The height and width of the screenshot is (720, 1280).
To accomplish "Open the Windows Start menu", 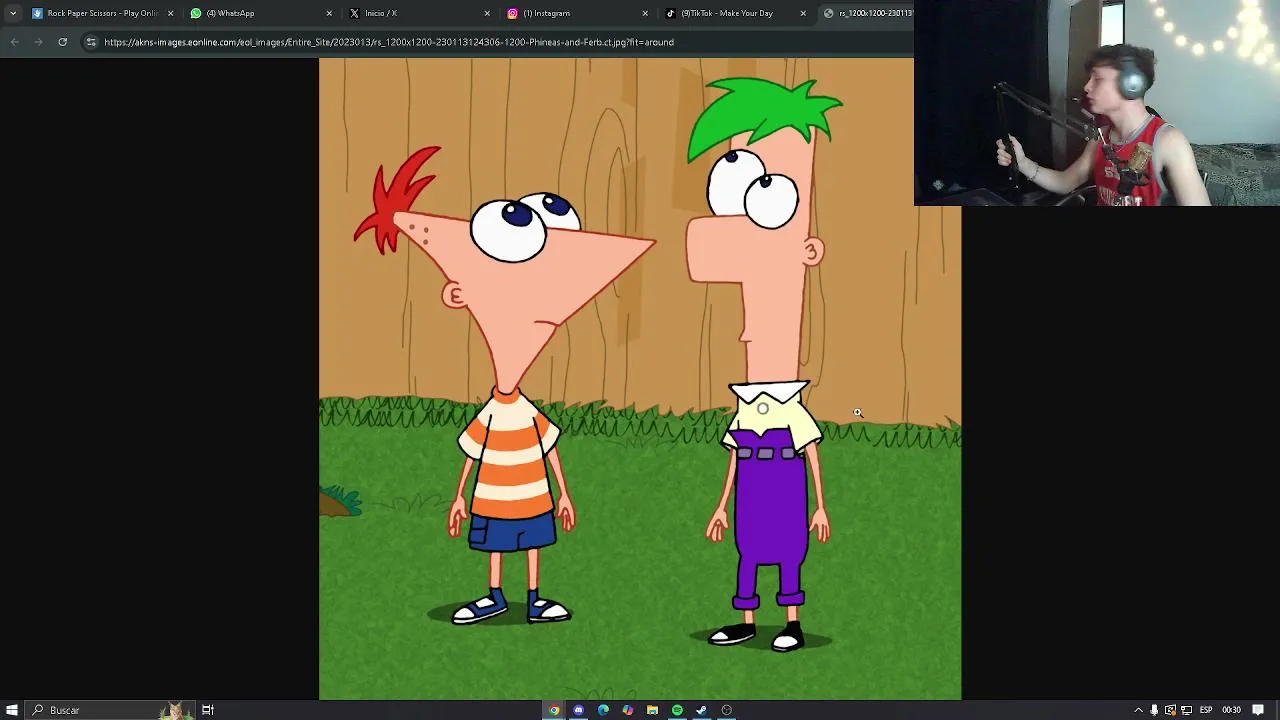I will [12, 710].
